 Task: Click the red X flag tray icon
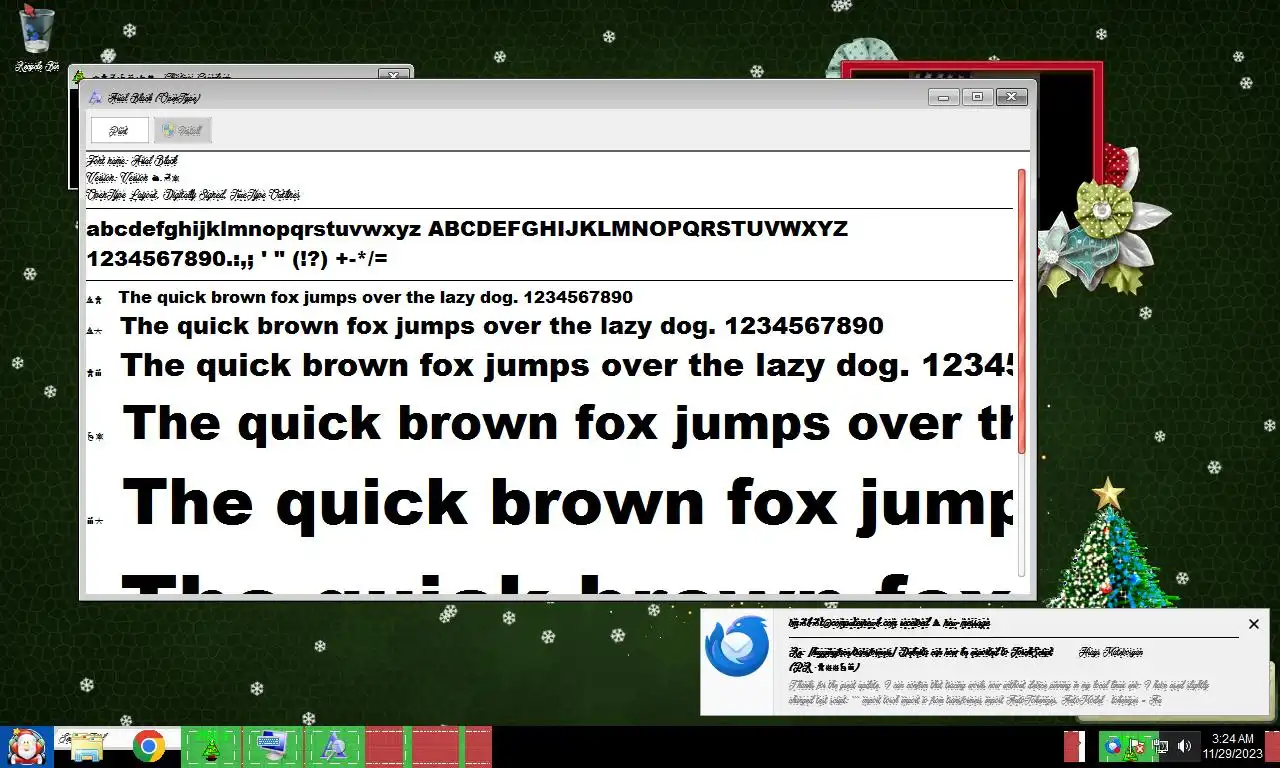tap(1138, 746)
